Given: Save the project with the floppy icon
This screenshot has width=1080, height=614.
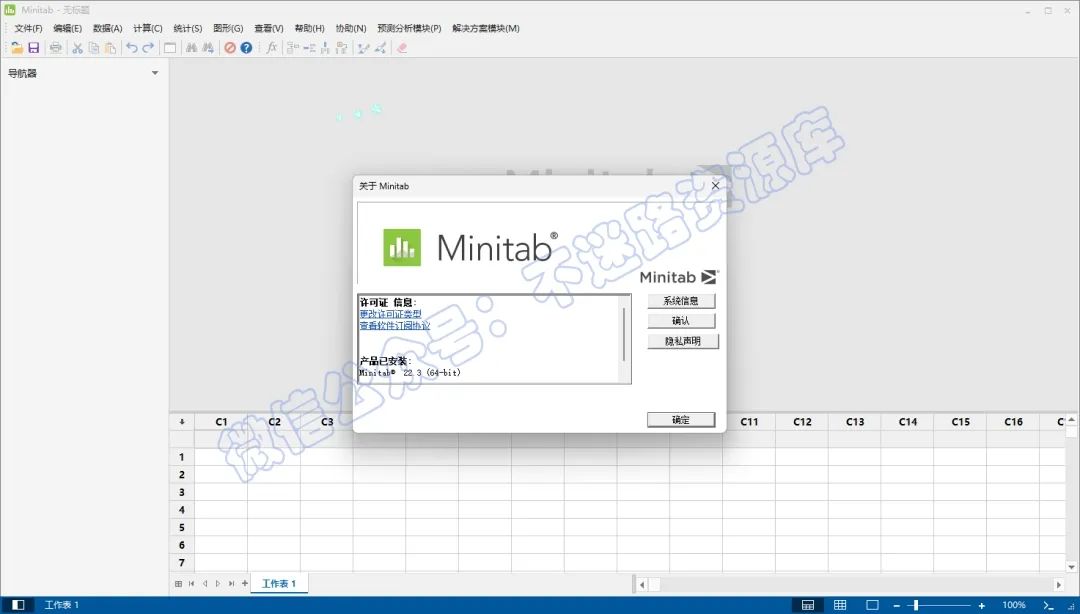Looking at the screenshot, I should (33, 48).
